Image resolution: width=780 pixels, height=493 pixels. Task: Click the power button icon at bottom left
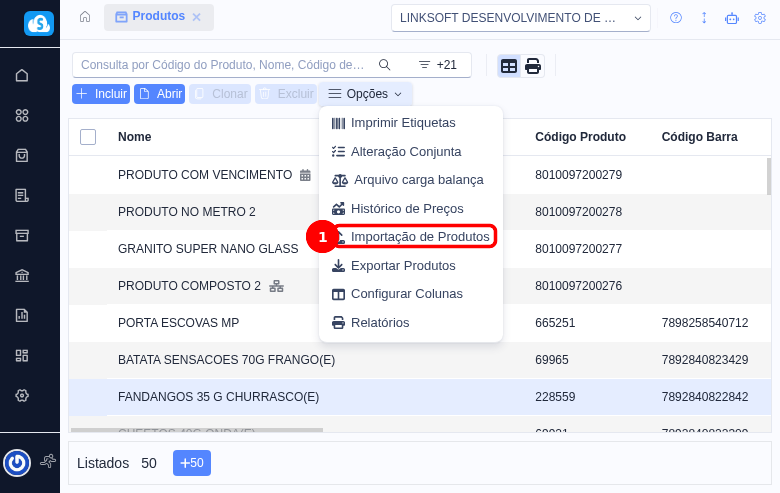[x=17, y=463]
